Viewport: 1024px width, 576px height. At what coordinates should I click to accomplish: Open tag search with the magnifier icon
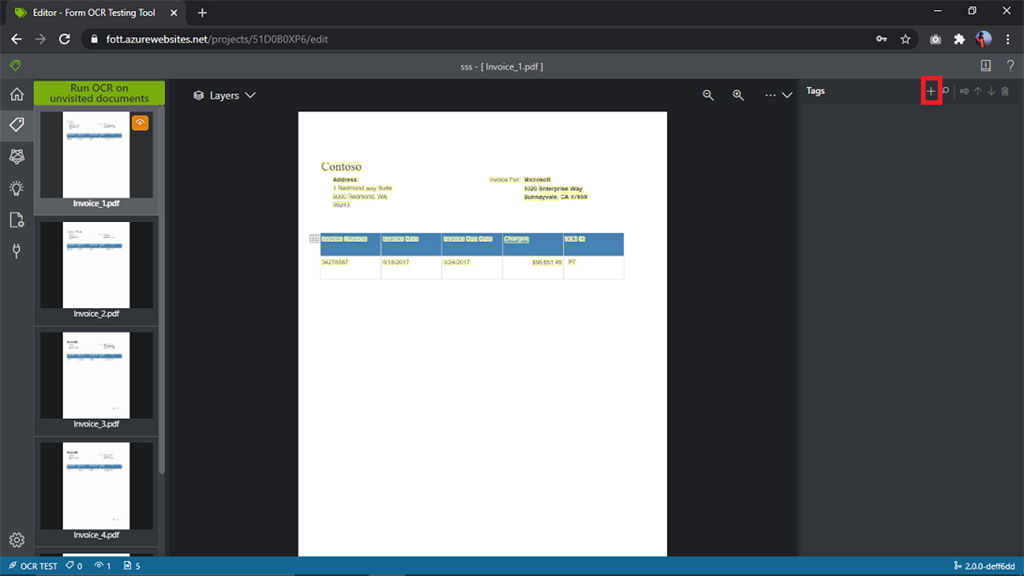(x=945, y=90)
